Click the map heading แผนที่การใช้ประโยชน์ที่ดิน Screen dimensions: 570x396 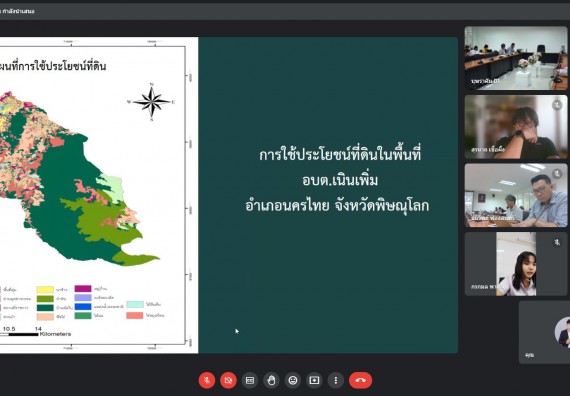click(53, 66)
